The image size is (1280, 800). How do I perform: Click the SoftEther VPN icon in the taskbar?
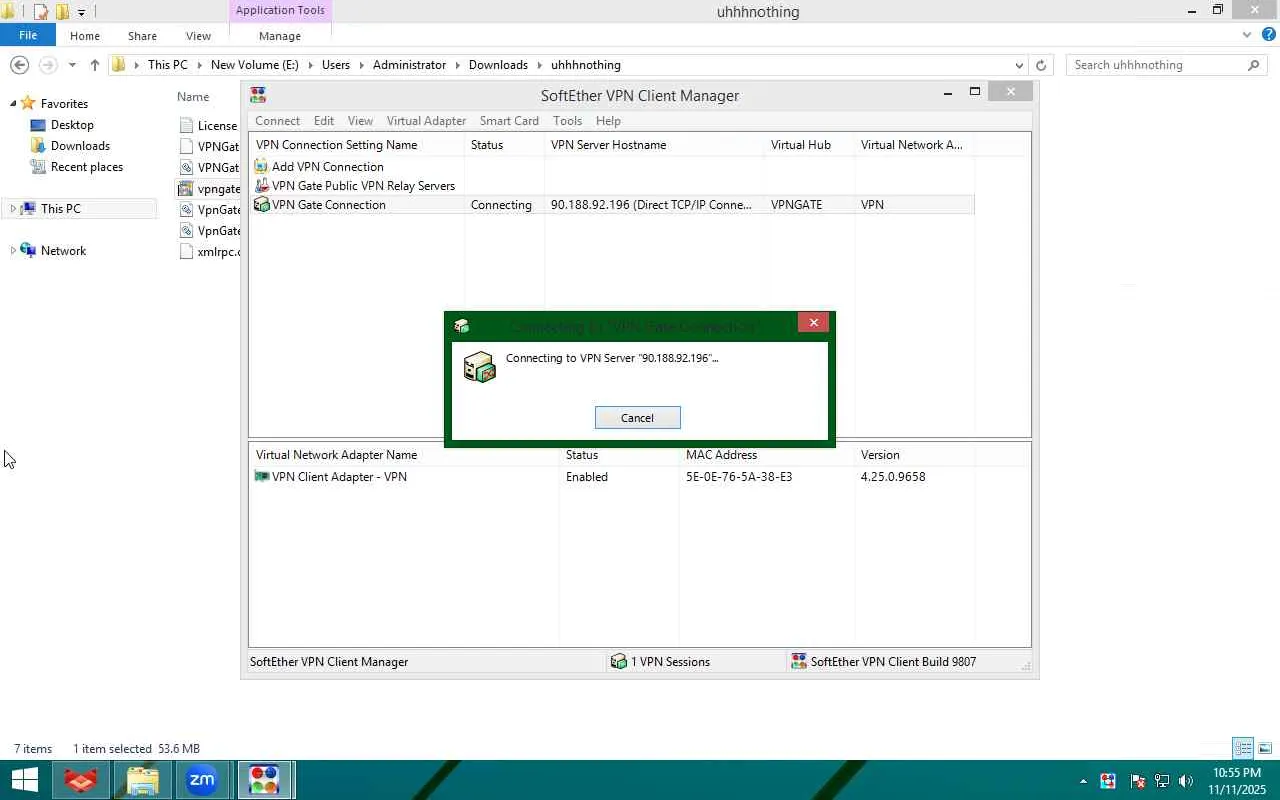point(264,780)
